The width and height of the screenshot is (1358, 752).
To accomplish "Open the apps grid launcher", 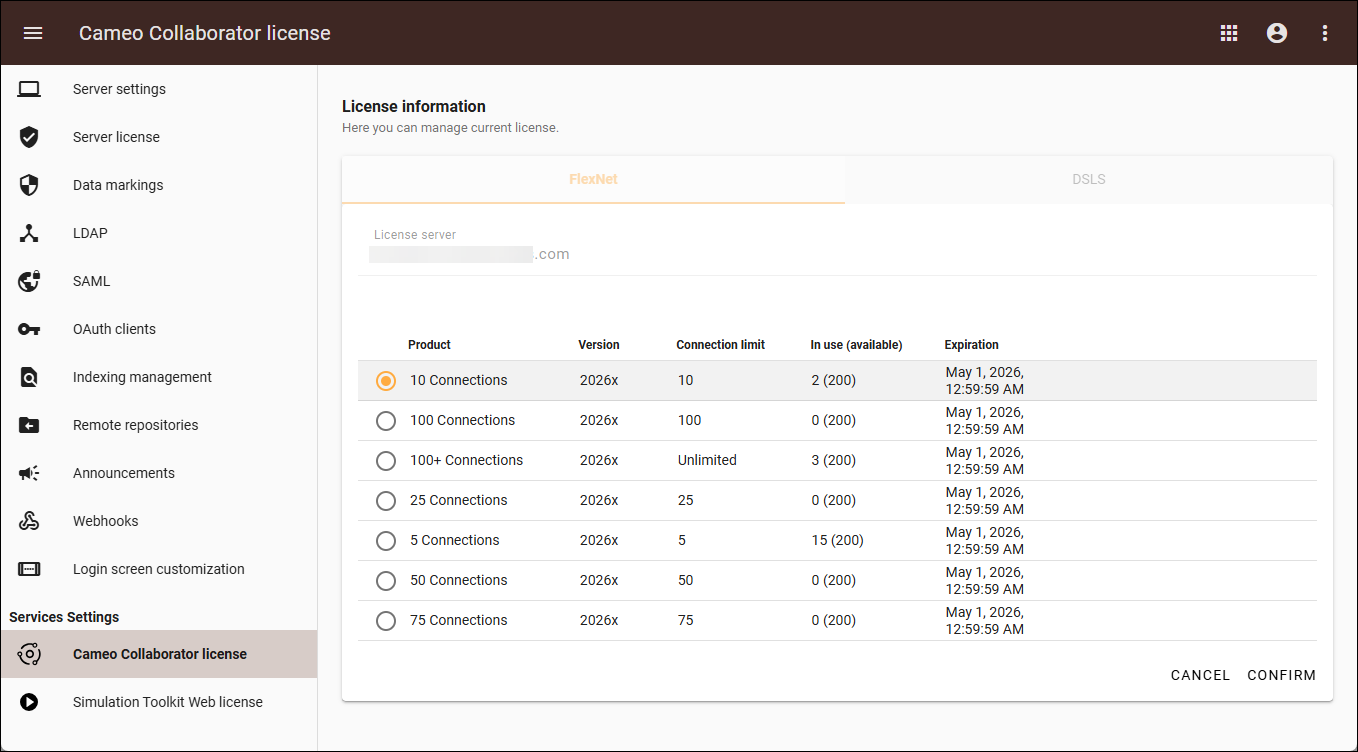I will pos(1229,33).
